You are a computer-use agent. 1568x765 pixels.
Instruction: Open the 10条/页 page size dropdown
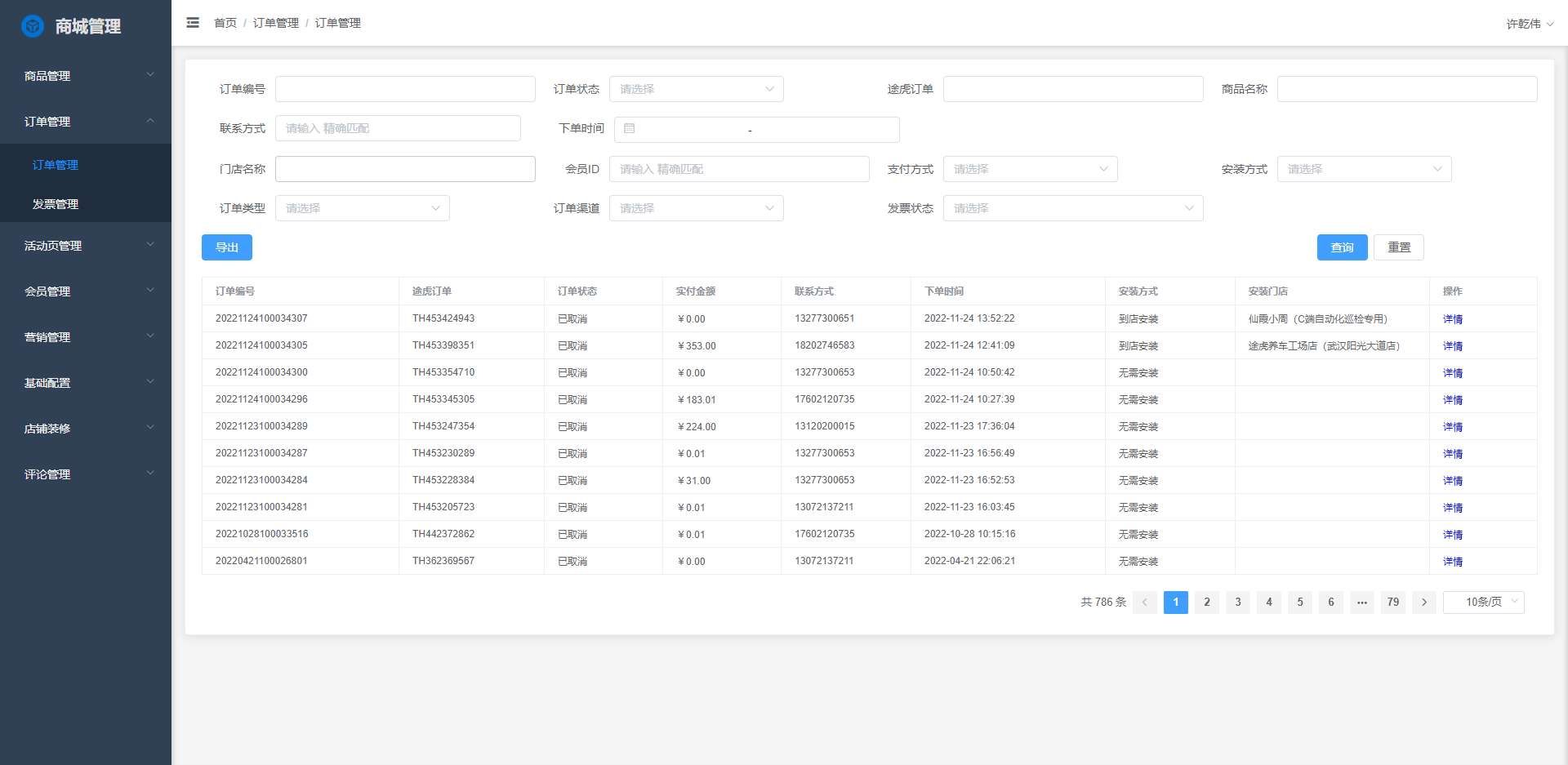(x=1484, y=603)
